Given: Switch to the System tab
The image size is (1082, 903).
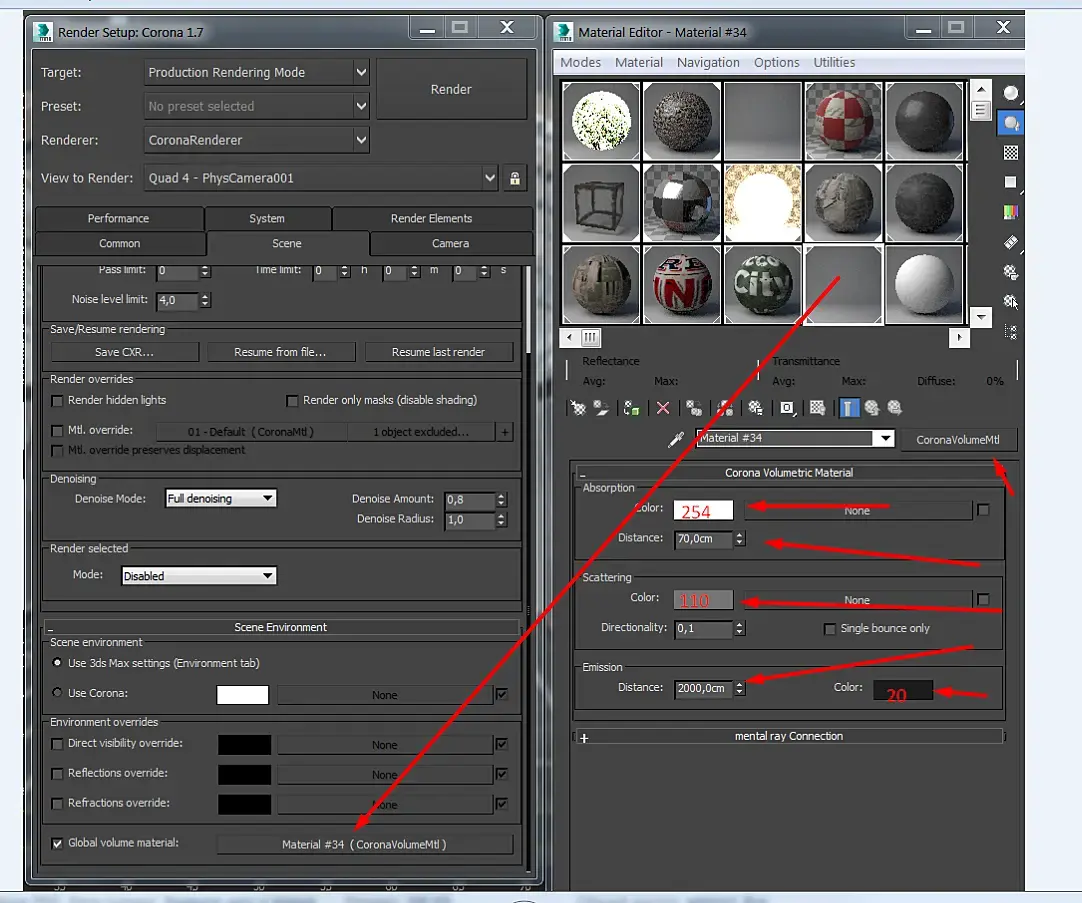Looking at the screenshot, I should pyautogui.click(x=267, y=219).
